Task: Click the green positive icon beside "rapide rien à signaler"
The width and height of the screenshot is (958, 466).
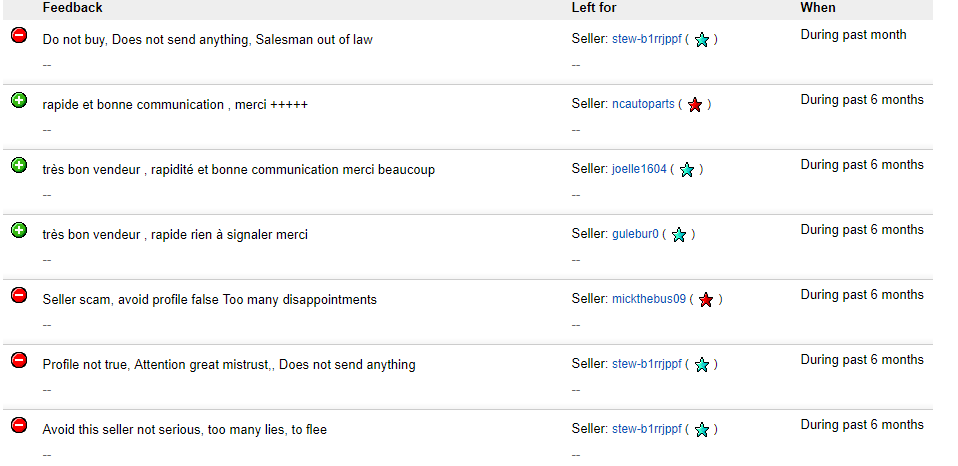Action: click(x=19, y=230)
